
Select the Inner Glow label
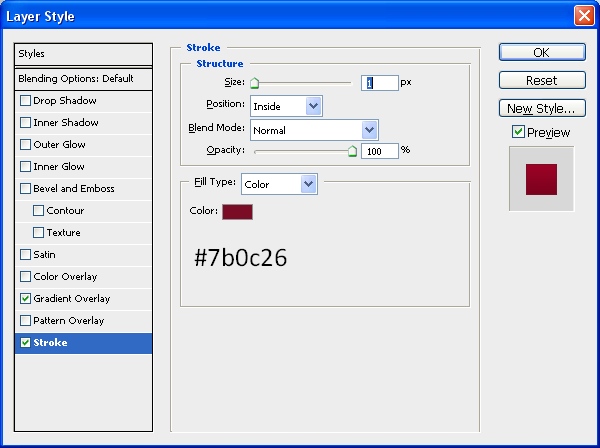[59, 166]
